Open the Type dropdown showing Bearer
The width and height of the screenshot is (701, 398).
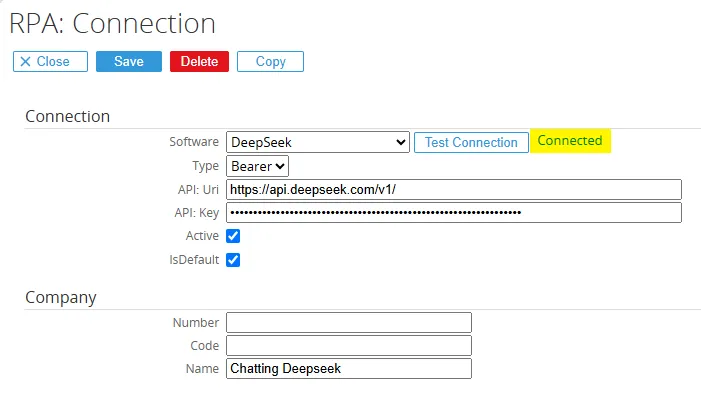tap(258, 166)
